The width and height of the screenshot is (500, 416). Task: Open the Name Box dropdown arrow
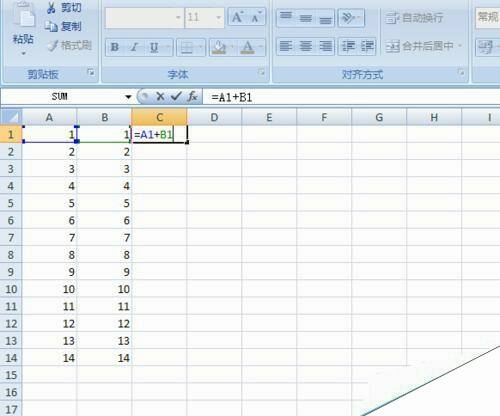128,97
